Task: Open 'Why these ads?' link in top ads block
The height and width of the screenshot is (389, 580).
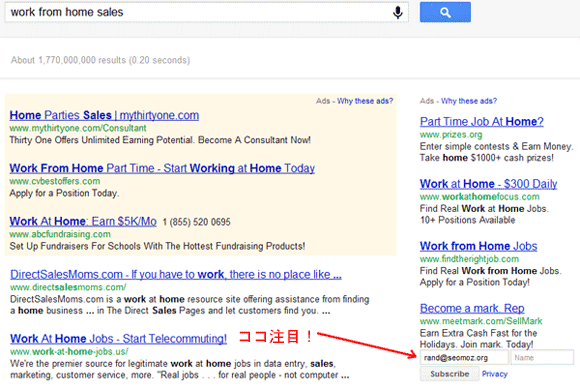Action: click(x=365, y=101)
